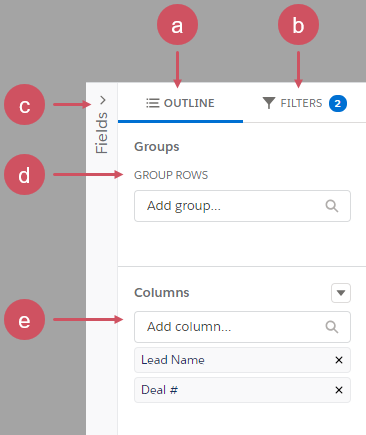Click the search icon in Add group

click(332, 206)
